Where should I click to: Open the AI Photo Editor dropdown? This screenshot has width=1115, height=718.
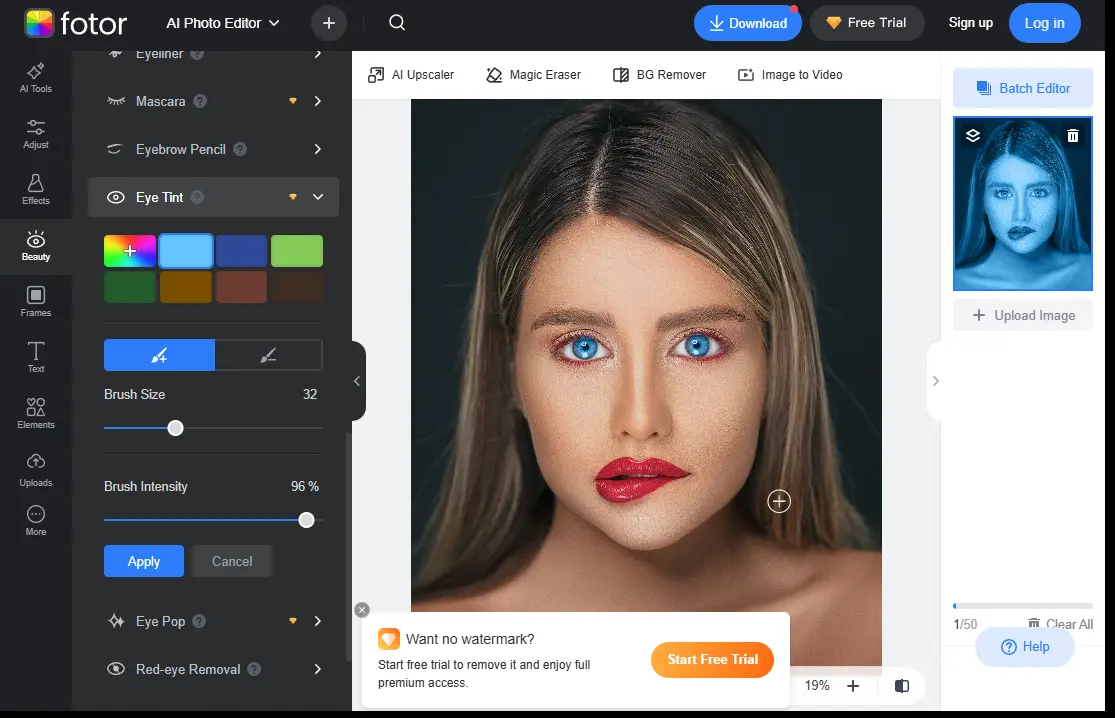pos(223,23)
